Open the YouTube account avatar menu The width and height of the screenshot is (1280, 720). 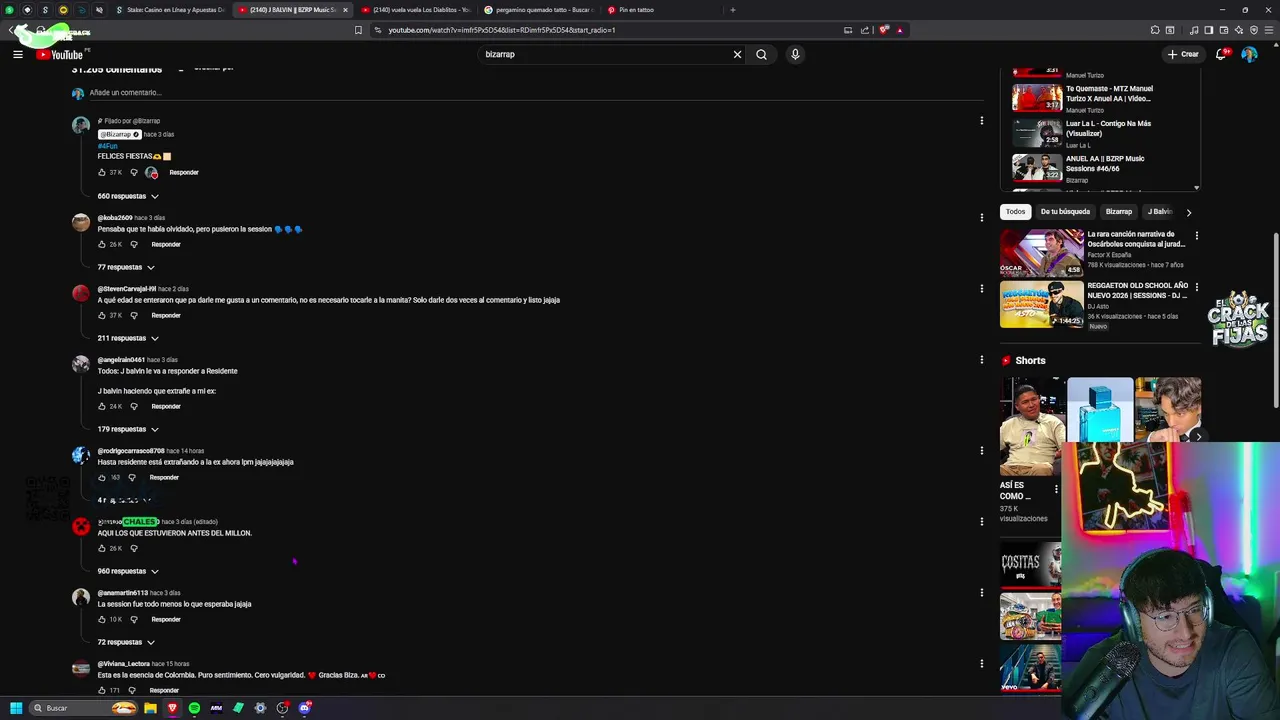click(1249, 54)
